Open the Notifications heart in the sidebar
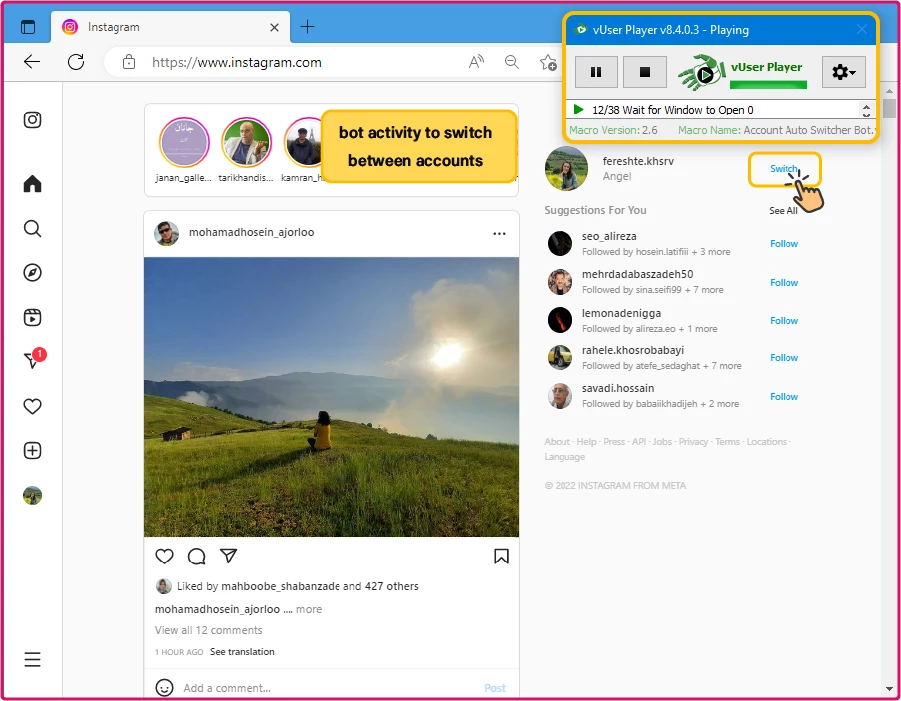The height and width of the screenshot is (701, 901). tap(32, 406)
